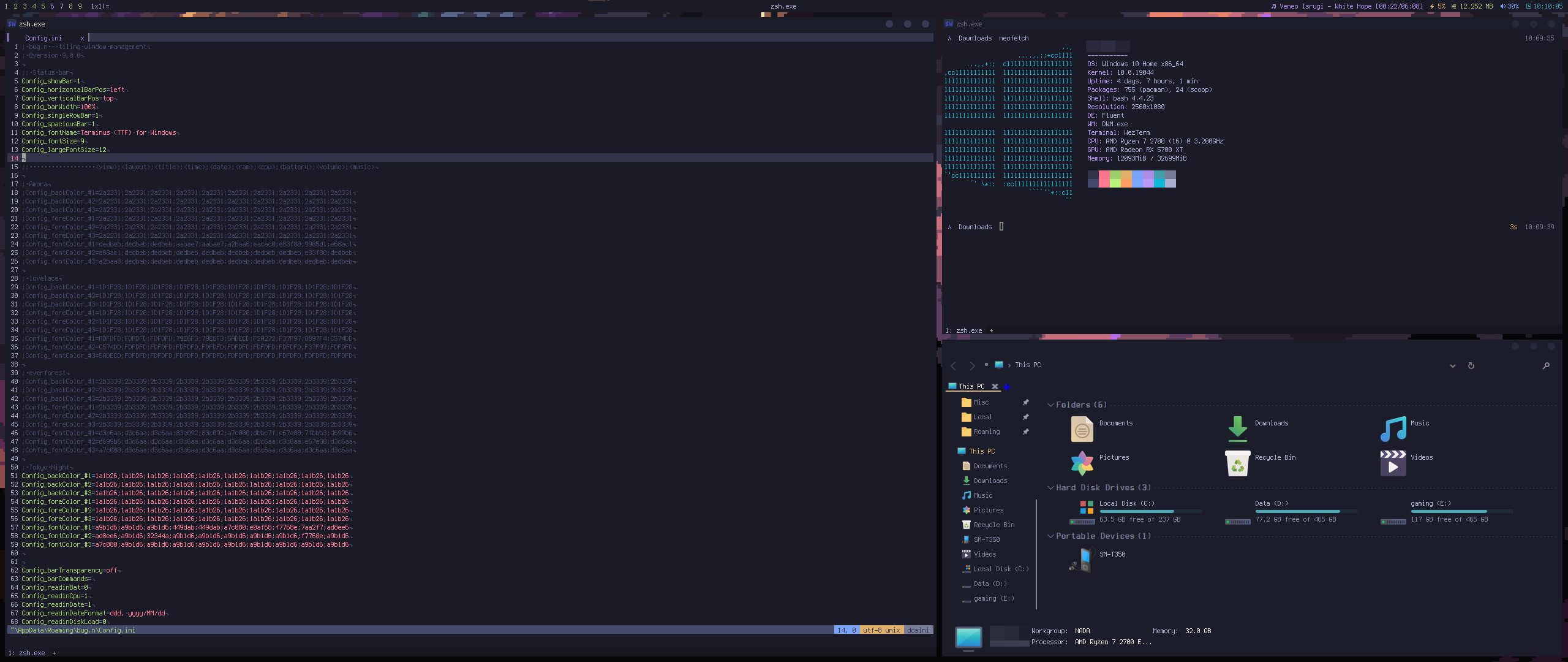Collapse the Hard Disk Drives group
Viewport: 1568px width, 662px height.
pyautogui.click(x=1050, y=488)
